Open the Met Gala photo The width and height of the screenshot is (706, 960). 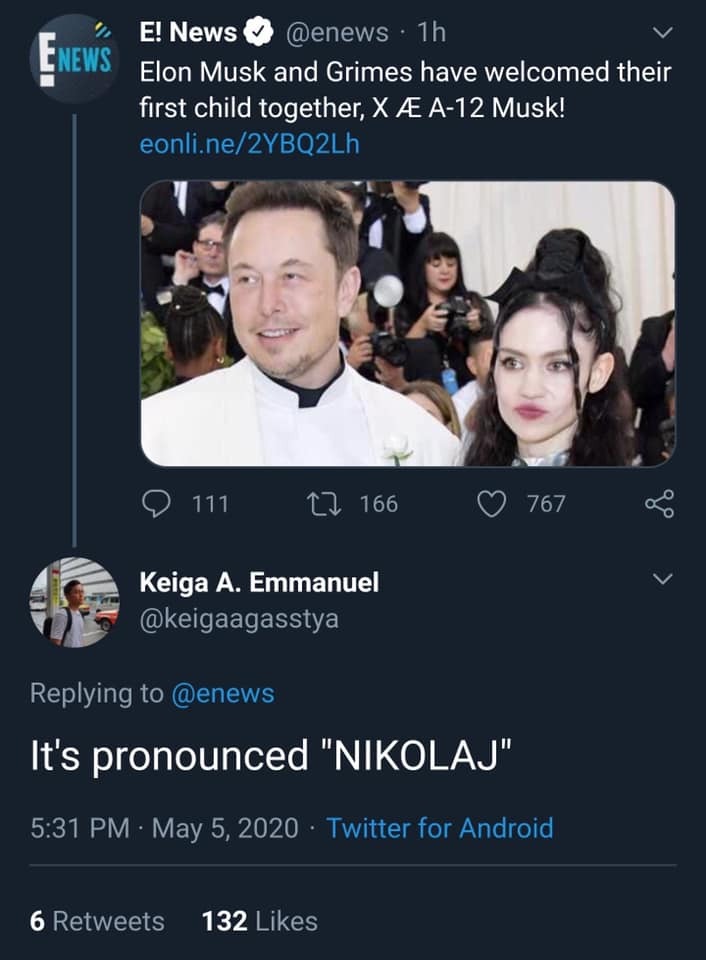407,323
